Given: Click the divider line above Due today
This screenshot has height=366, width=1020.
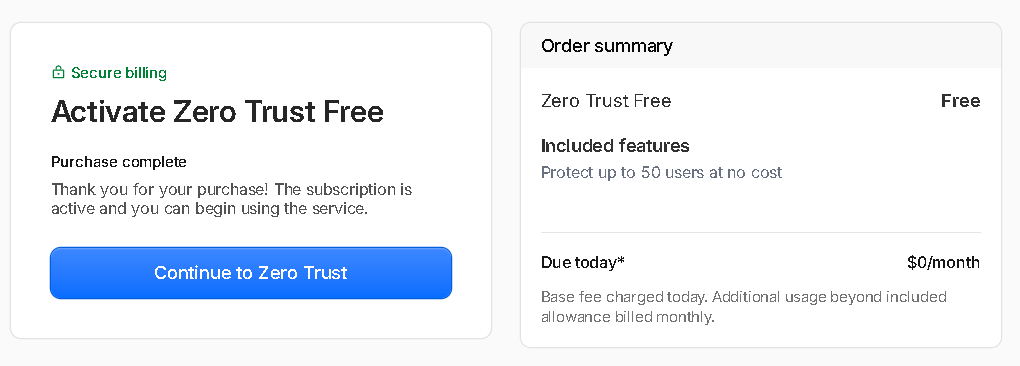Looking at the screenshot, I should point(760,232).
